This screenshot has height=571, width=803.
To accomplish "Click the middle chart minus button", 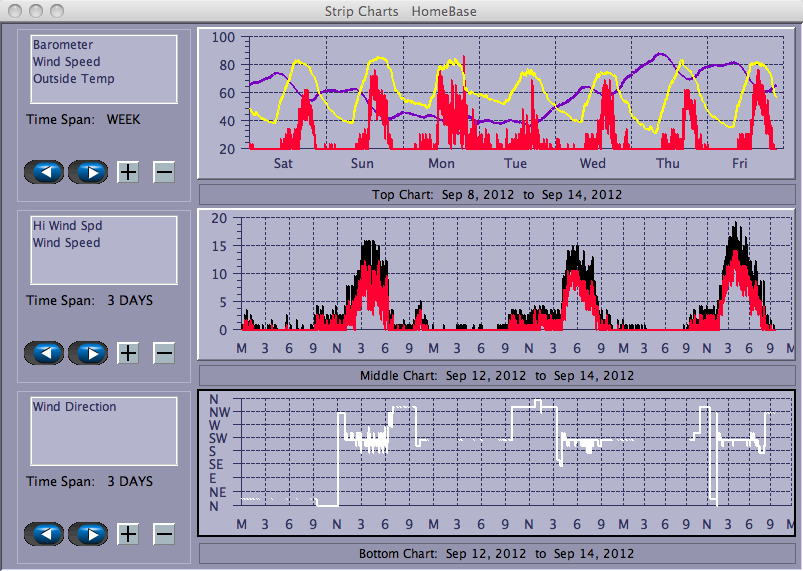I will (164, 353).
